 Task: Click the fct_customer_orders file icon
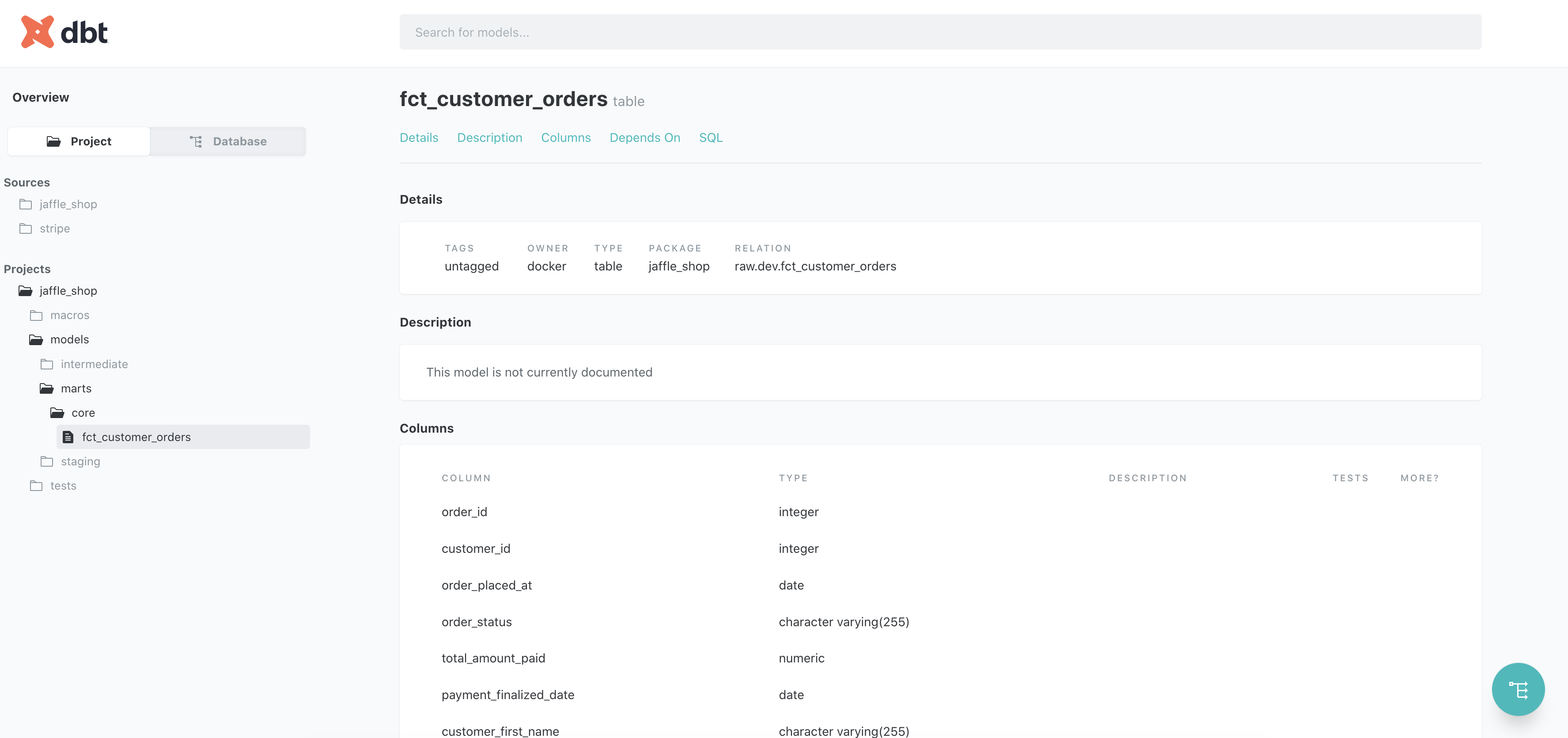pyautogui.click(x=69, y=437)
